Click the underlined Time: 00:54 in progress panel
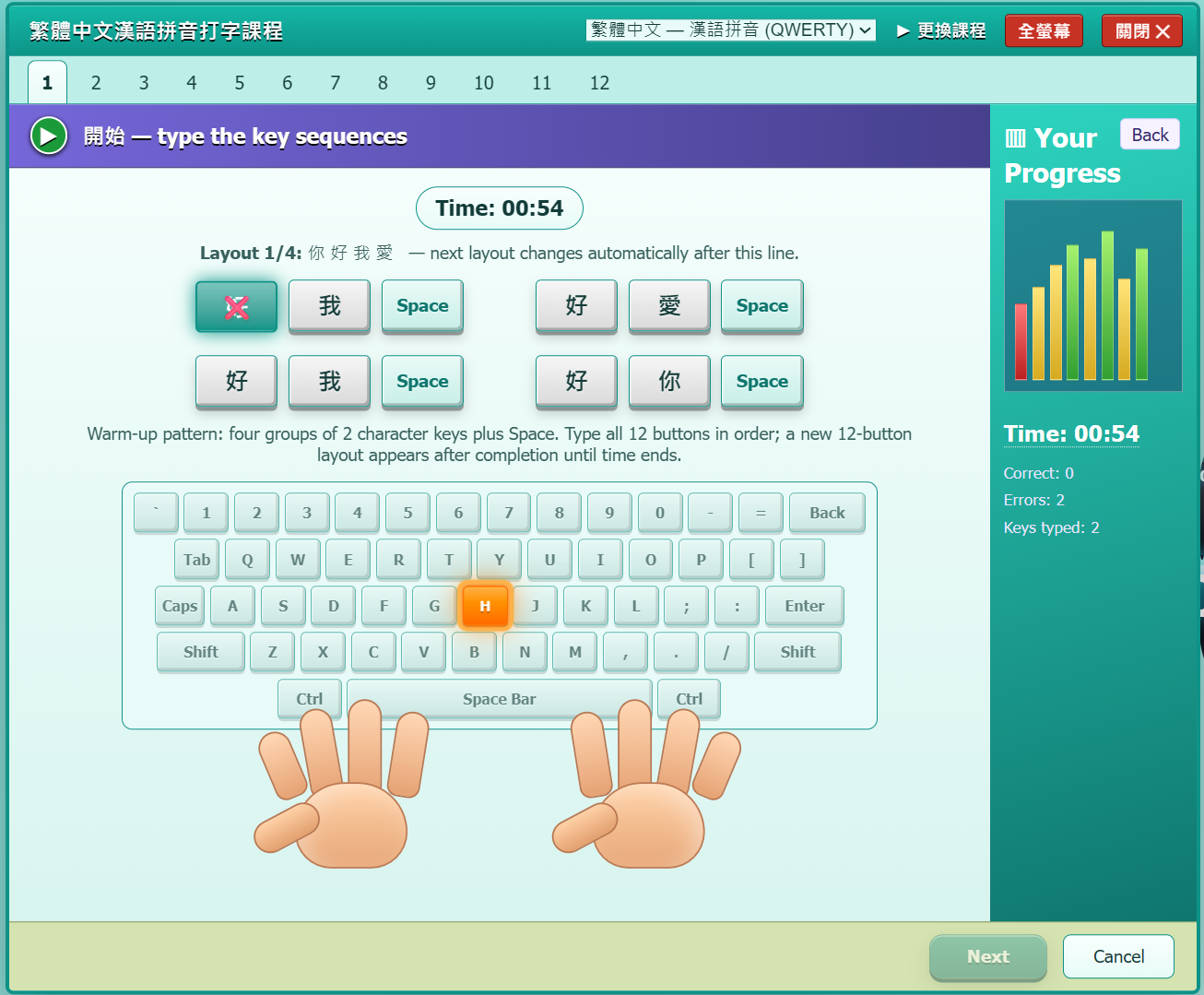Viewport: 1204px width, 995px height. [1071, 433]
